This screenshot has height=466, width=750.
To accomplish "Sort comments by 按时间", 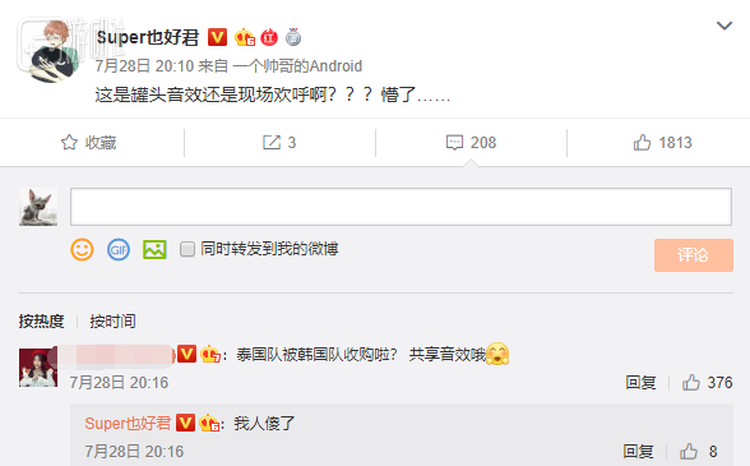I will click(112, 321).
